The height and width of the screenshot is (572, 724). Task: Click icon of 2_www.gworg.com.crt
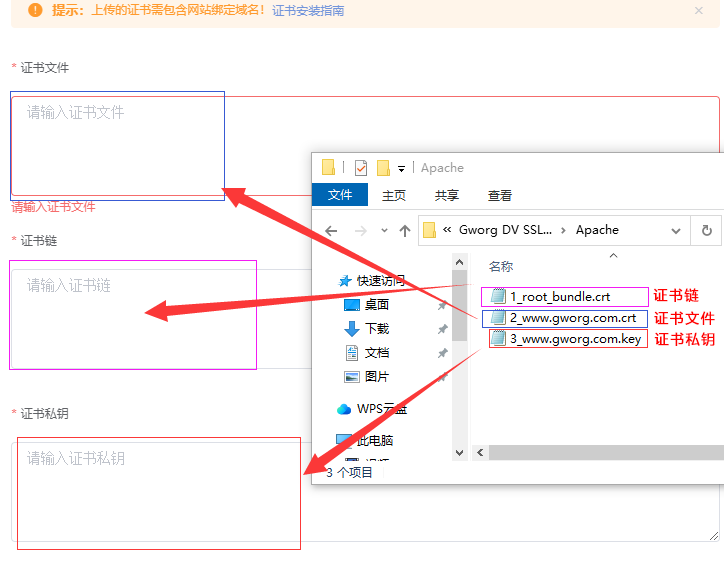click(498, 318)
